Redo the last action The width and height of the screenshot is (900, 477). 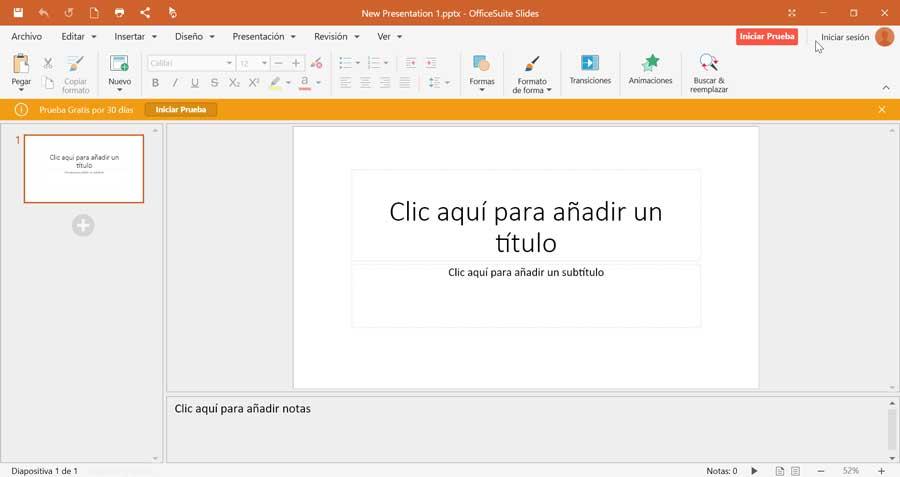[69, 13]
